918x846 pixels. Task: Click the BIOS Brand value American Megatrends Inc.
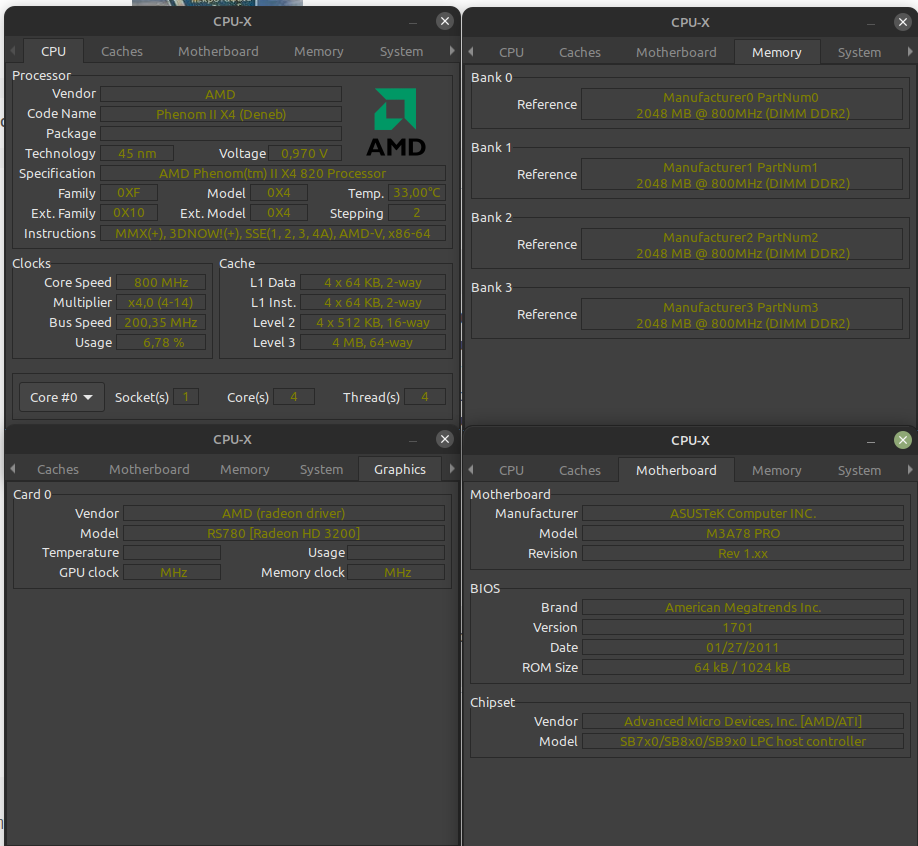[743, 608]
